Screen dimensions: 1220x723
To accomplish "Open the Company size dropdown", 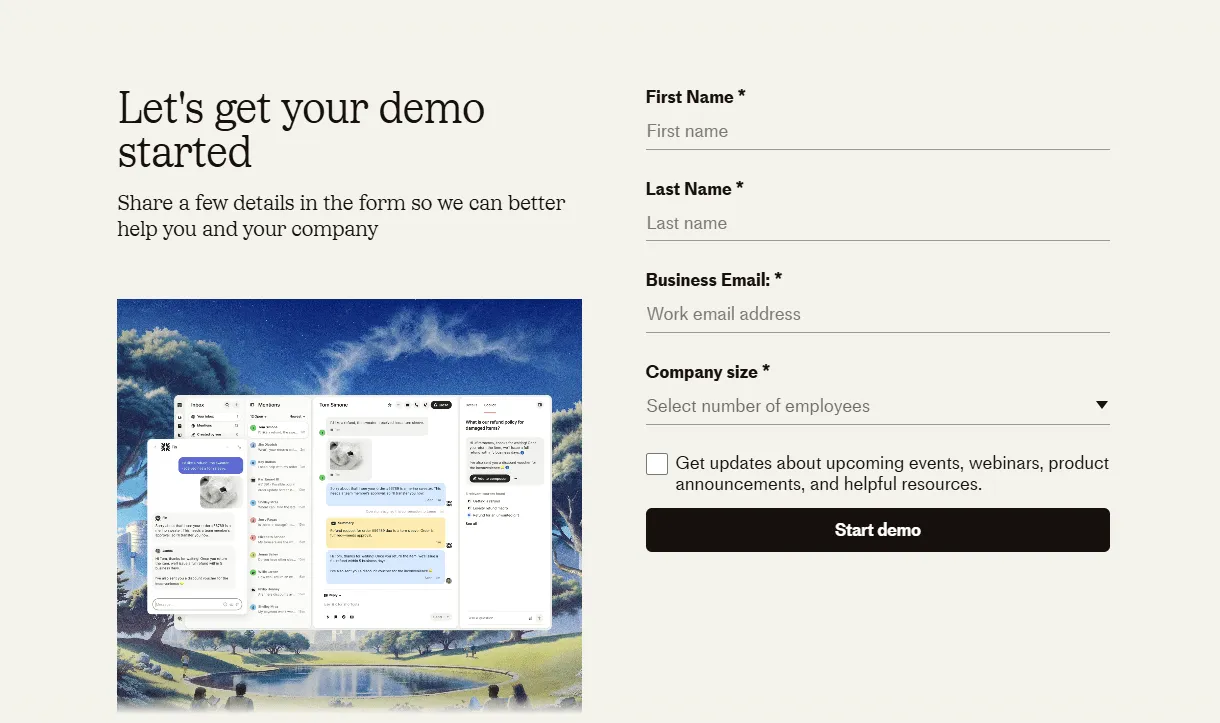I will click(878, 405).
